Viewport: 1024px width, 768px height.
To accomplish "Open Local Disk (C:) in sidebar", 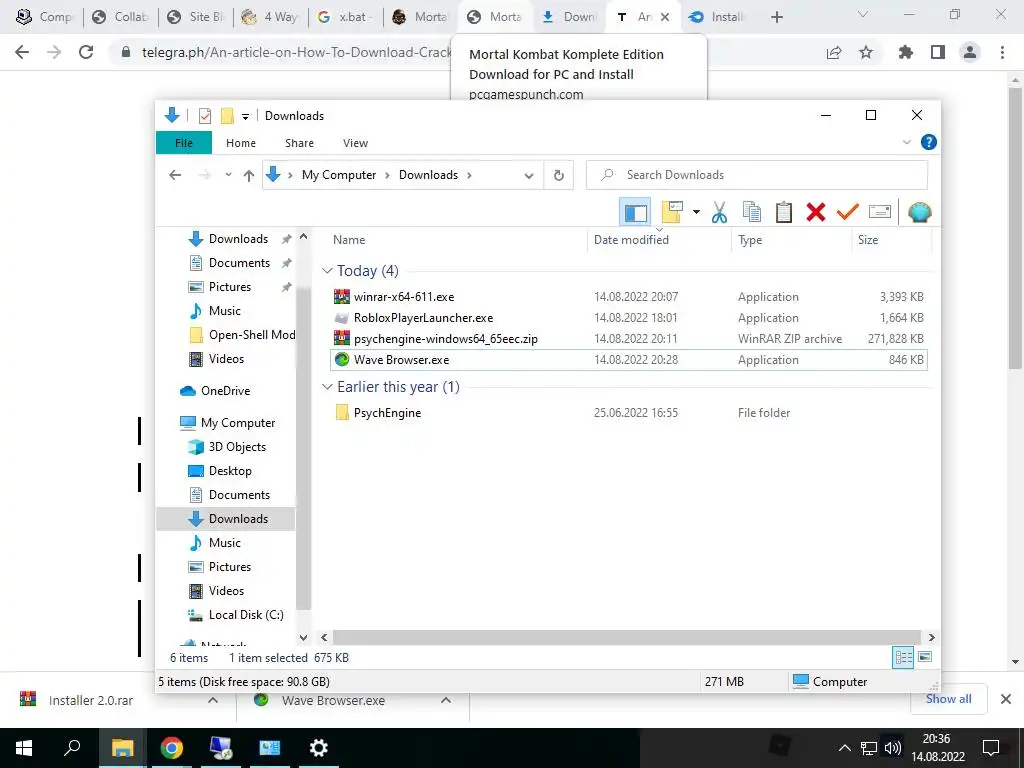I will 246,615.
